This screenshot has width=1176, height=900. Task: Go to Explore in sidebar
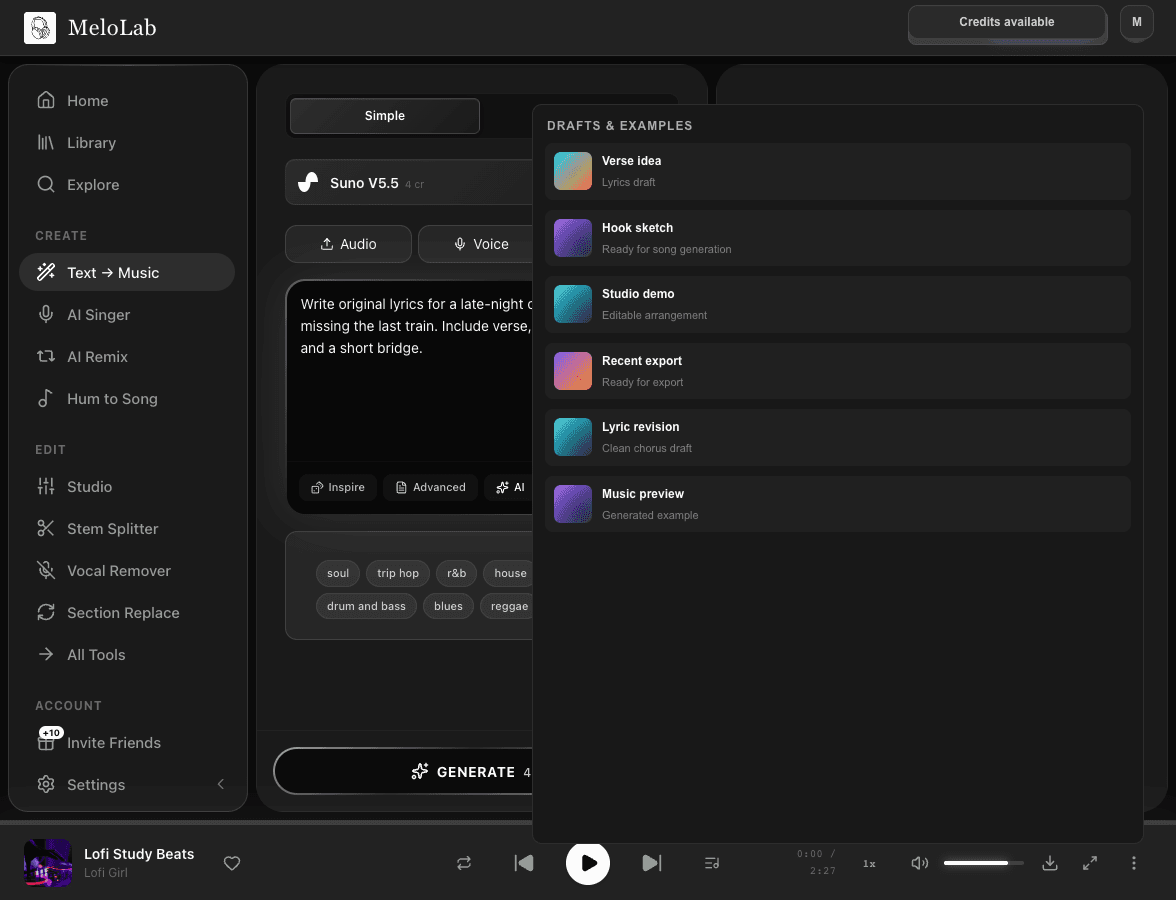[x=127, y=184]
